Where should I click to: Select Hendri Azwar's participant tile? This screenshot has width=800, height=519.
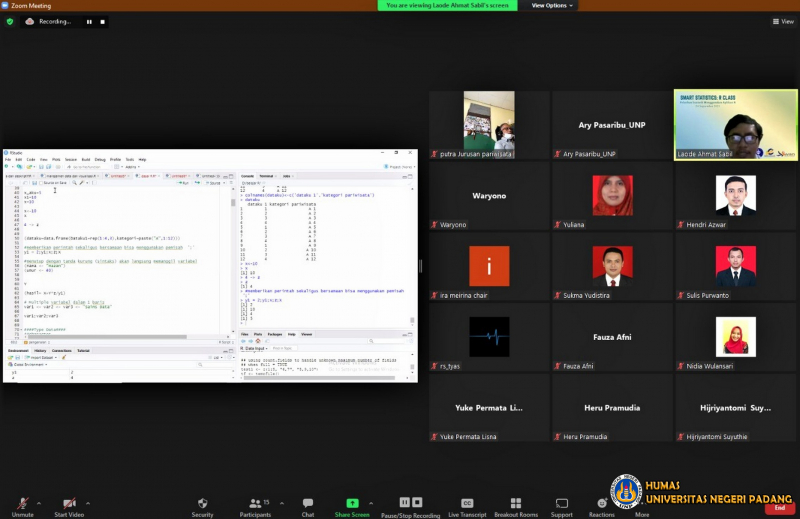tap(736, 195)
